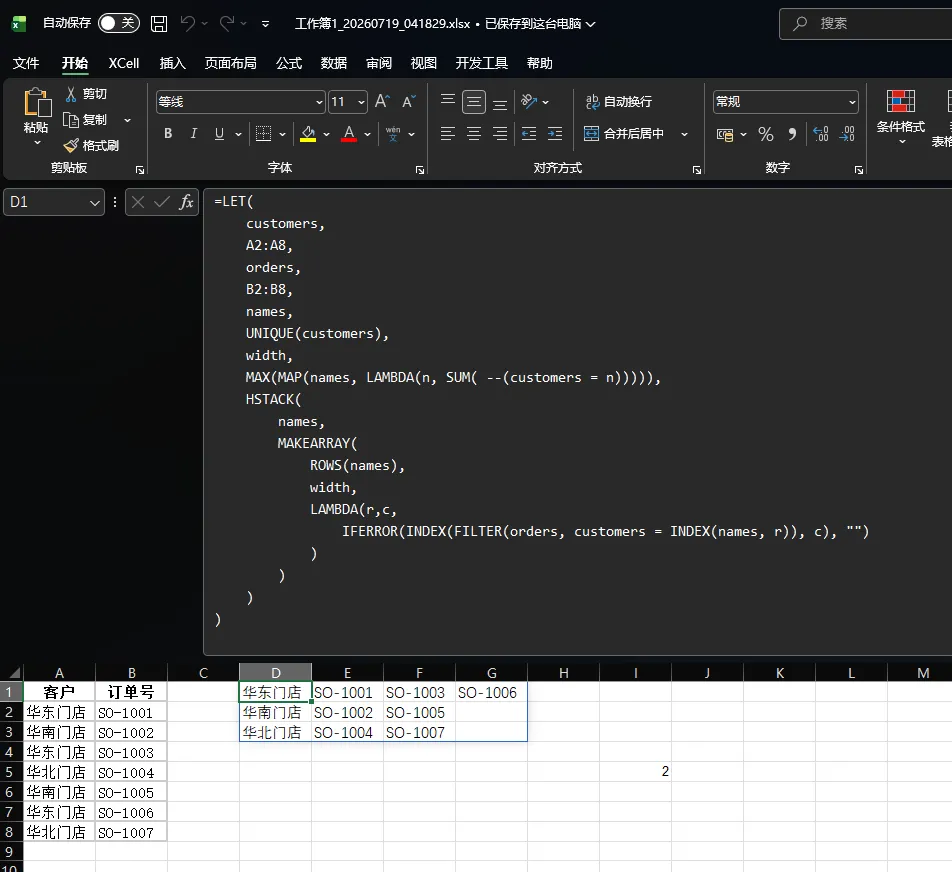This screenshot has width=952, height=872.
Task: Open 条件格式 conditional formatting
Action: [x=900, y=117]
